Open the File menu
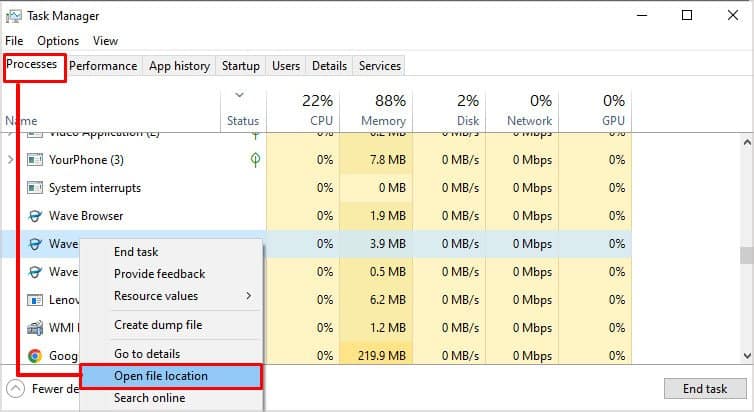The image size is (754, 412). click(14, 41)
